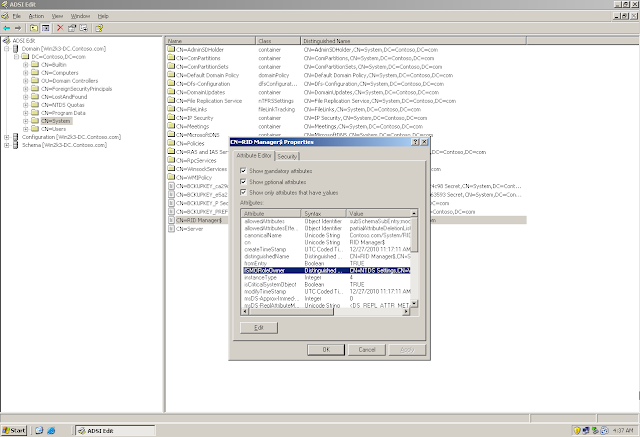The width and height of the screenshot is (640, 437).
Task: Switch to the Security tab
Action: tap(287, 156)
